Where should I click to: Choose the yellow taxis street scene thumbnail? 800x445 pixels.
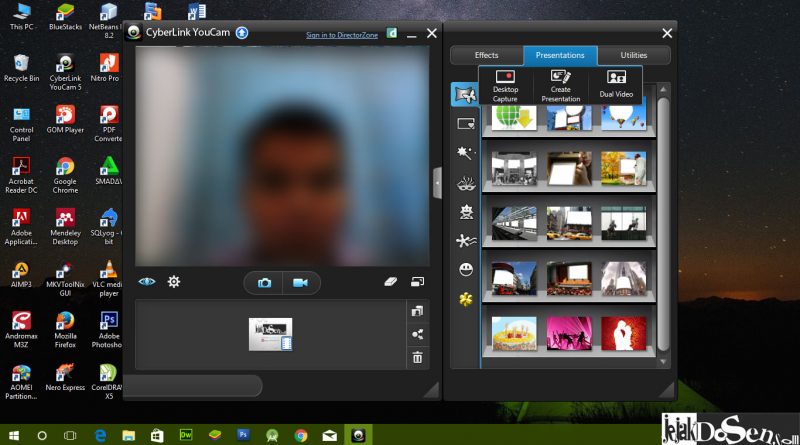[569, 224]
